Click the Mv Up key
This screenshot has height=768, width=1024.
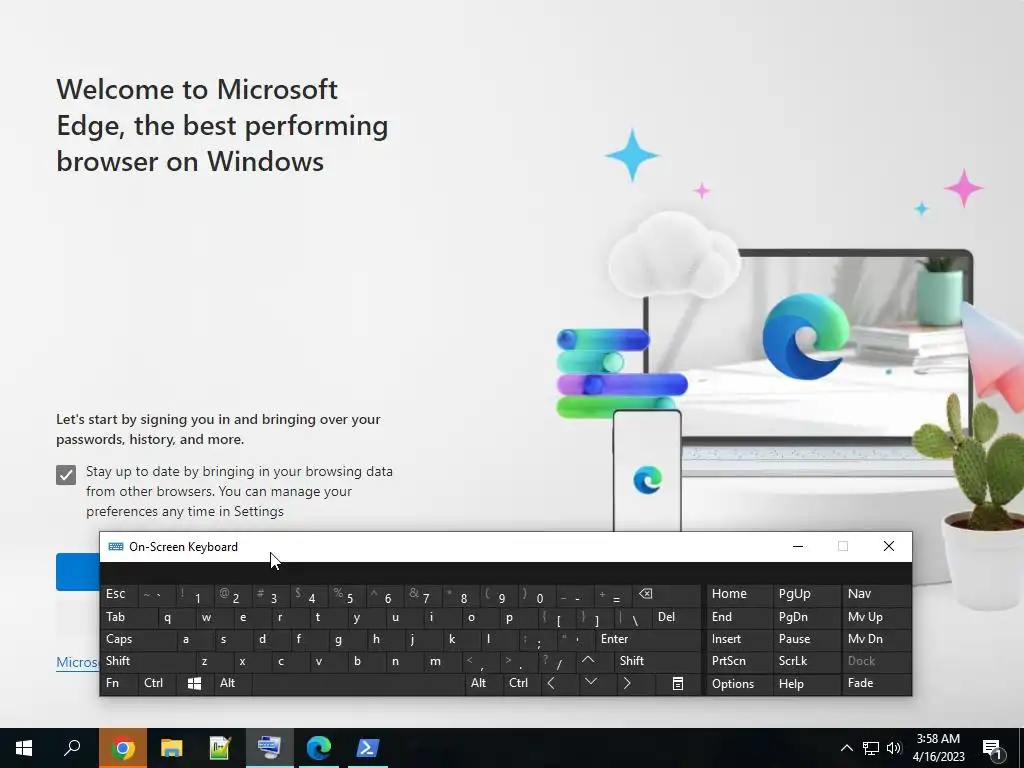tap(876, 616)
